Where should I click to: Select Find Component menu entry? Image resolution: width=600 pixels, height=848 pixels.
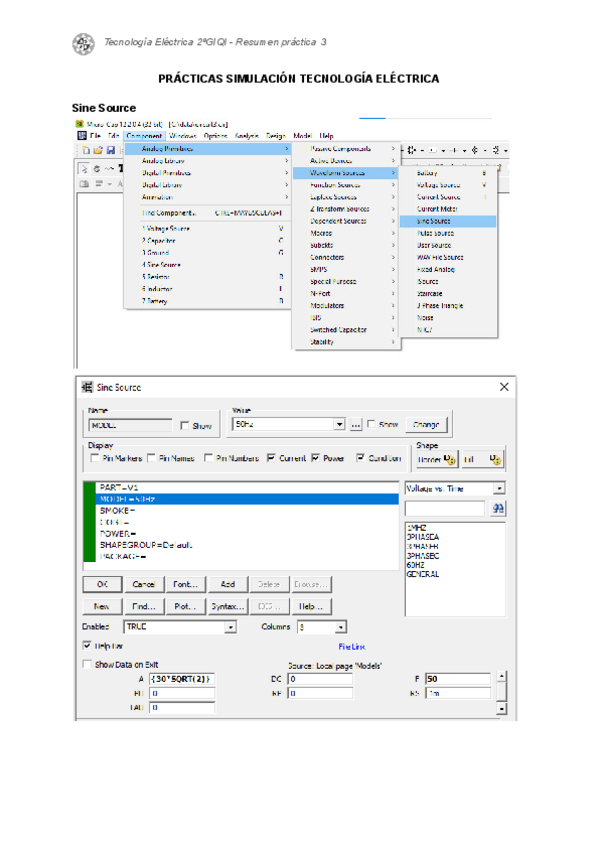pyautogui.click(x=208, y=213)
